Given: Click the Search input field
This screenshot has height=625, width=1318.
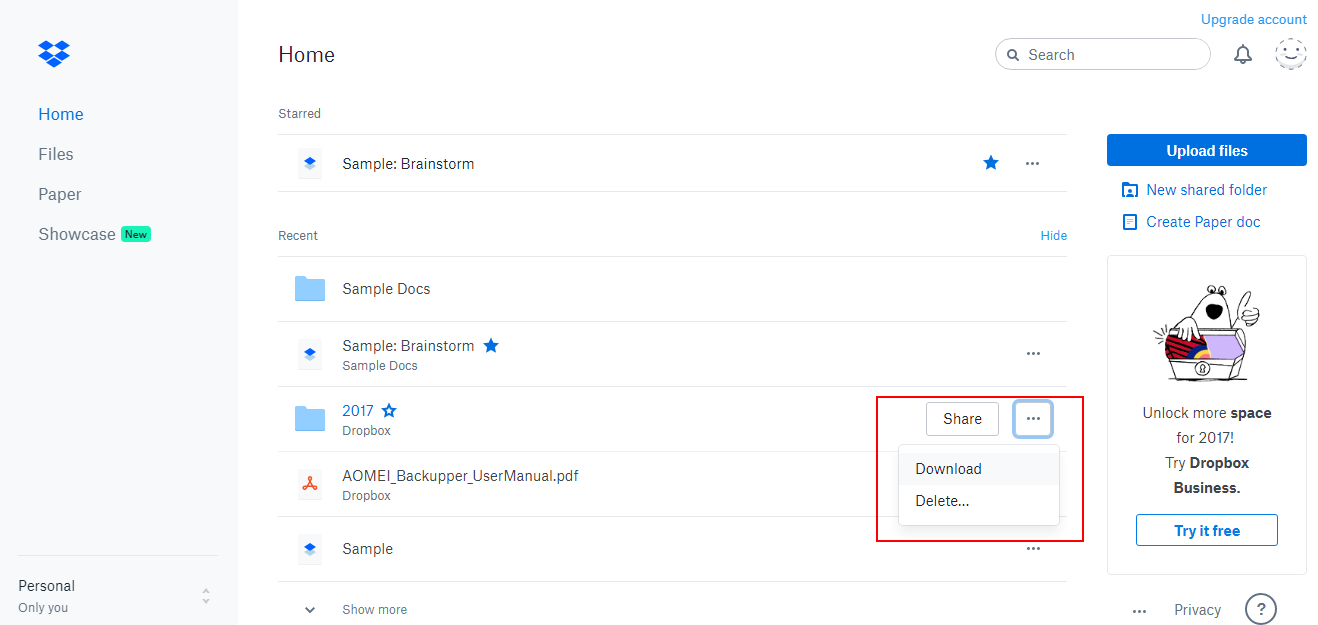Looking at the screenshot, I should (x=1110, y=55).
